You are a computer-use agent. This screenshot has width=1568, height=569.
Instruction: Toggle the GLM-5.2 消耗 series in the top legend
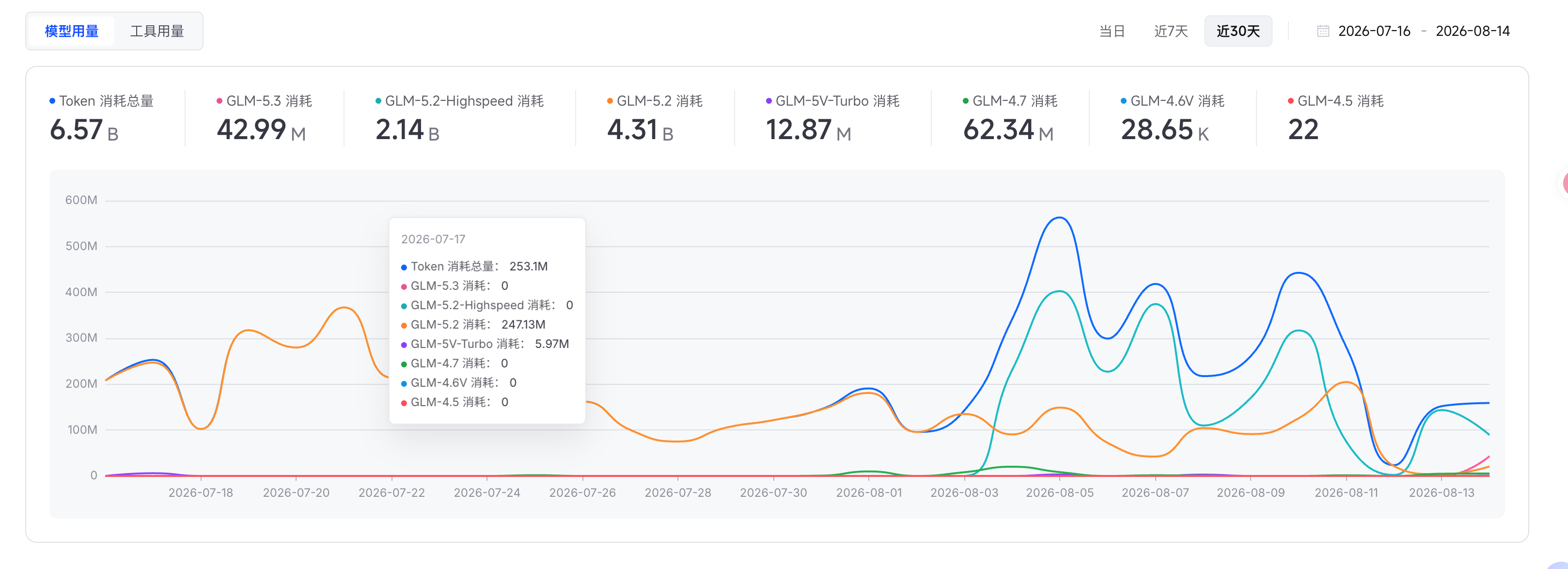[x=655, y=101]
